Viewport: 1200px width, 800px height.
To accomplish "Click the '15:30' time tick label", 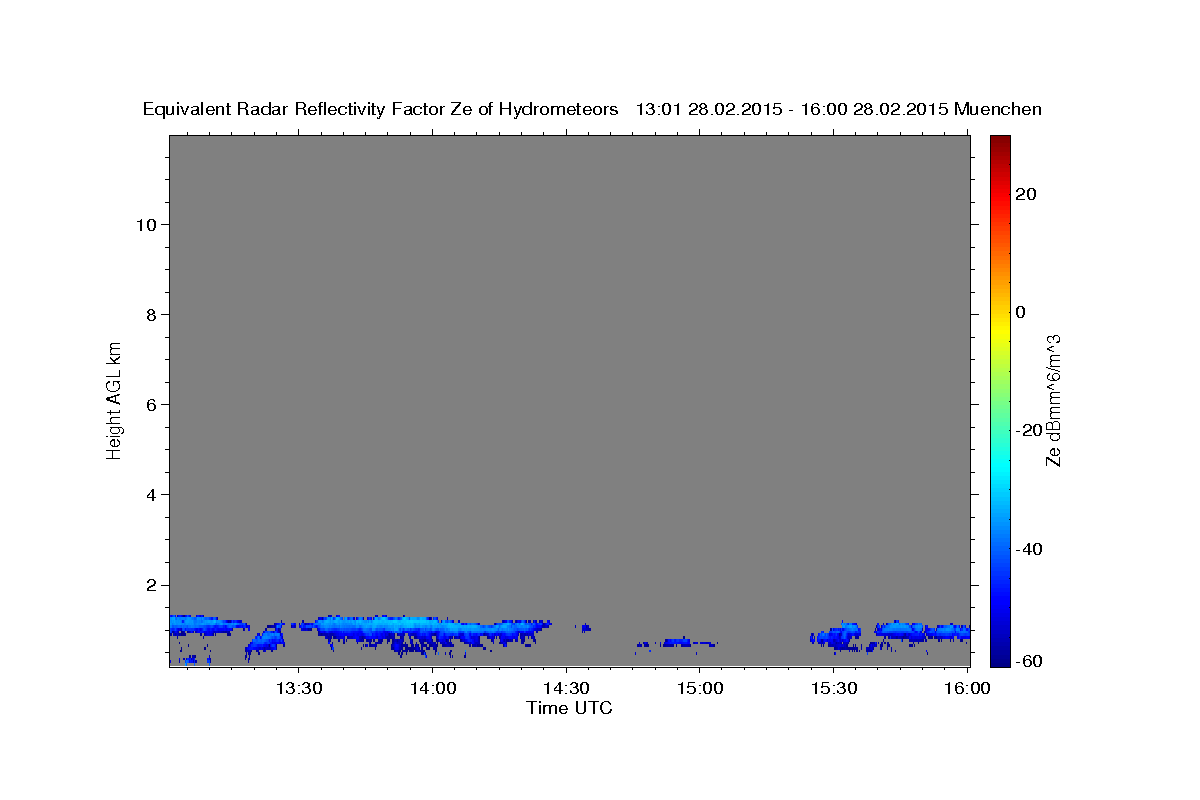I will (x=833, y=689).
